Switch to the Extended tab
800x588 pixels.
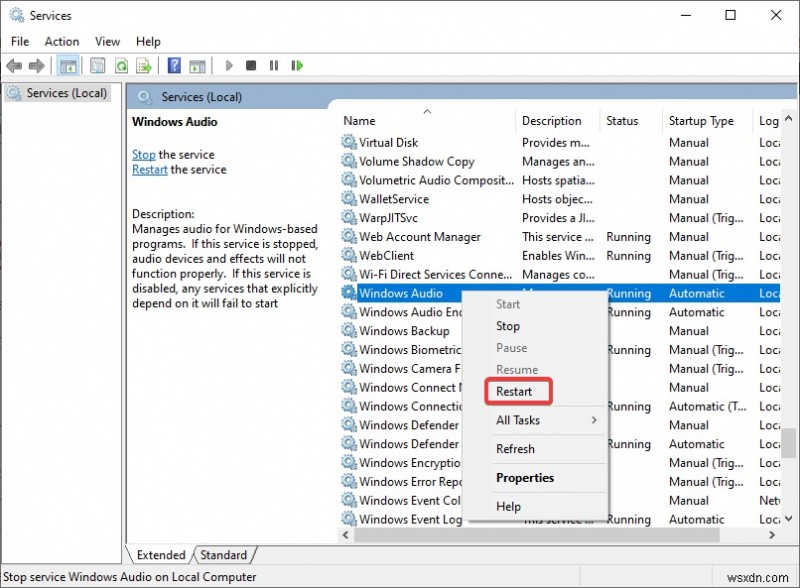[160, 555]
